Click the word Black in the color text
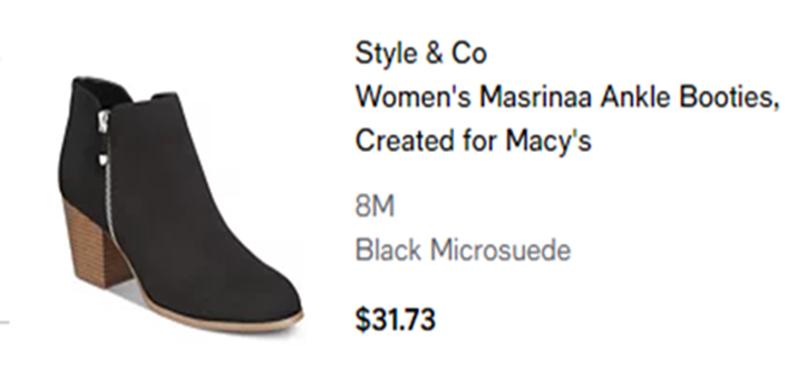The height and width of the screenshot is (385, 800). (x=388, y=250)
